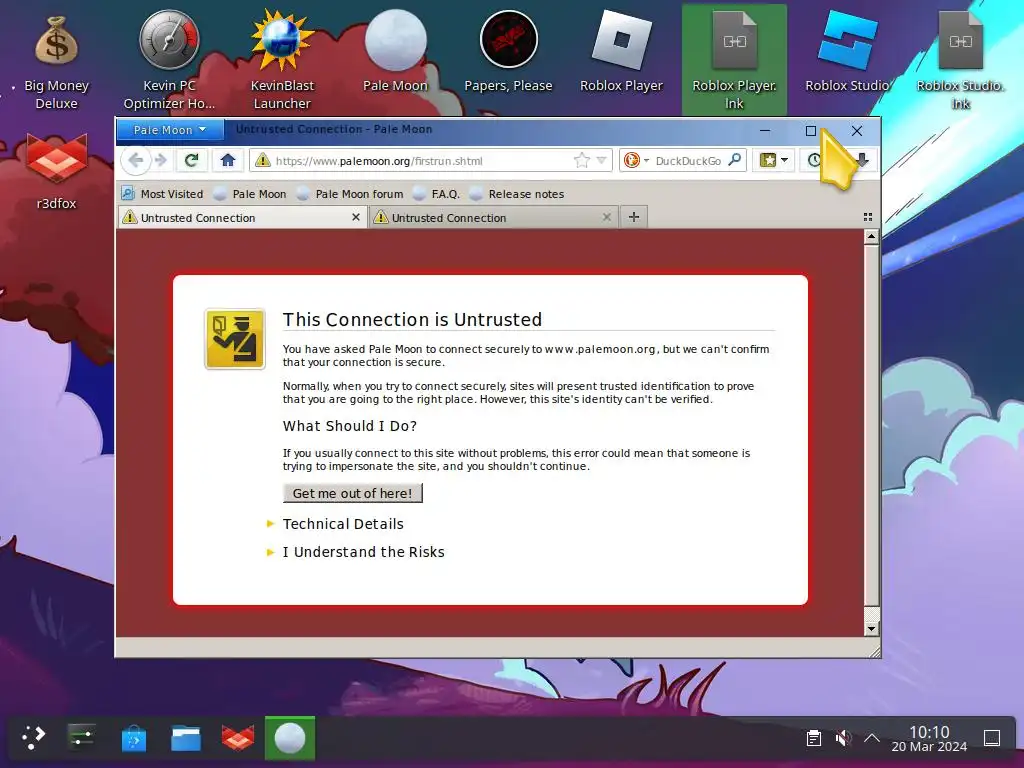1024x768 pixels.
Task: Open KevinBlast Launcher desktop icon
Action: [282, 60]
